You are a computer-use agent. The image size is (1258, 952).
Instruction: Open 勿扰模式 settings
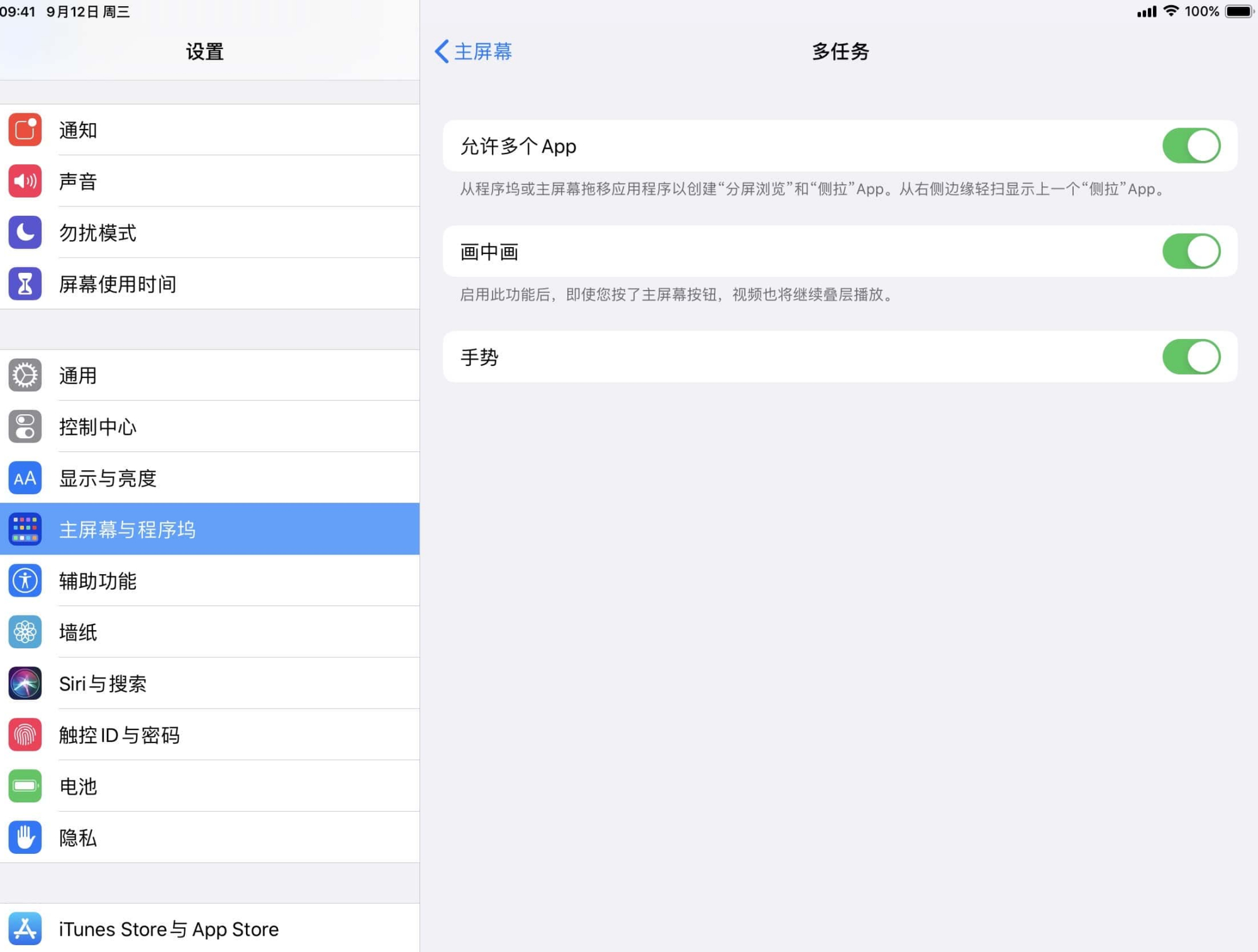(209, 232)
